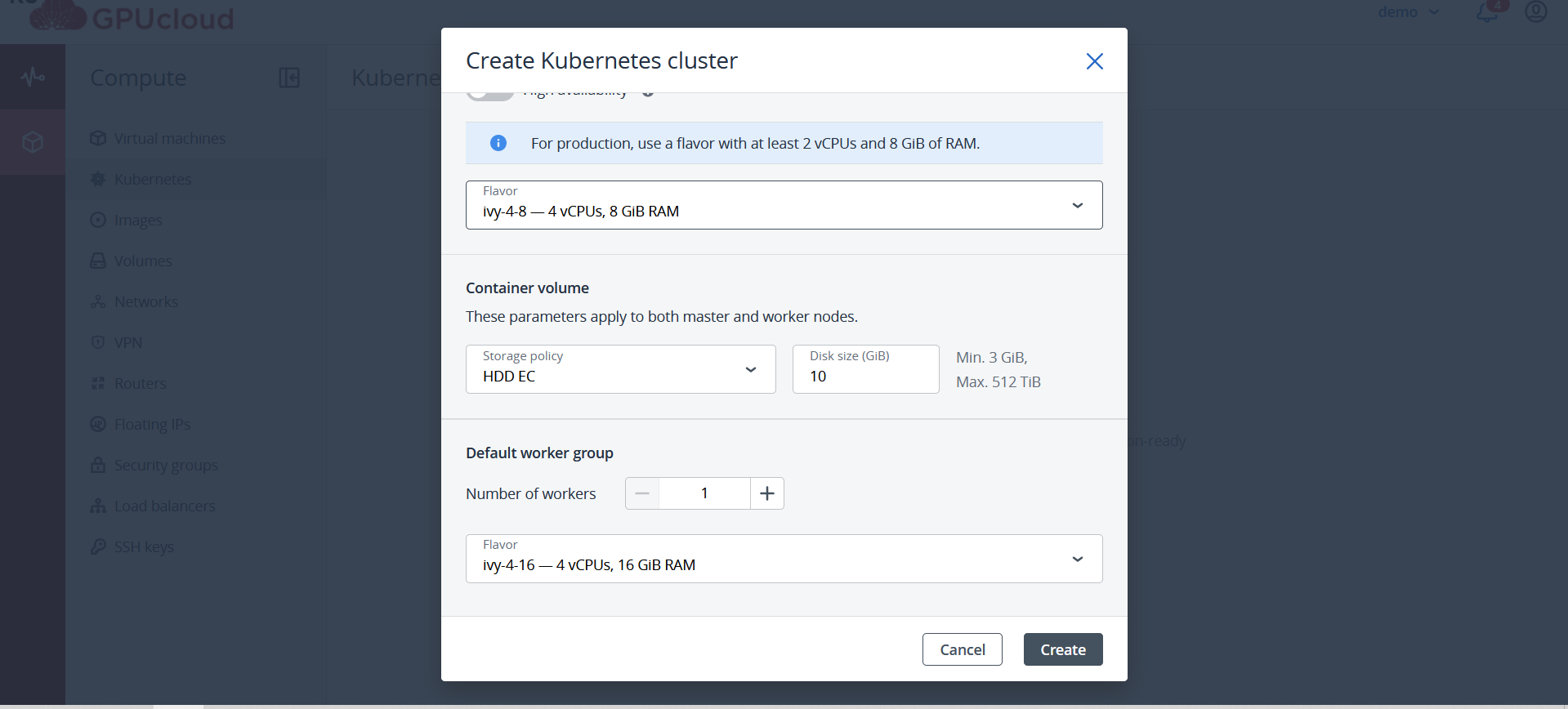The width and height of the screenshot is (1568, 709).
Task: Increase number of workers with plus icon
Action: tap(767, 493)
